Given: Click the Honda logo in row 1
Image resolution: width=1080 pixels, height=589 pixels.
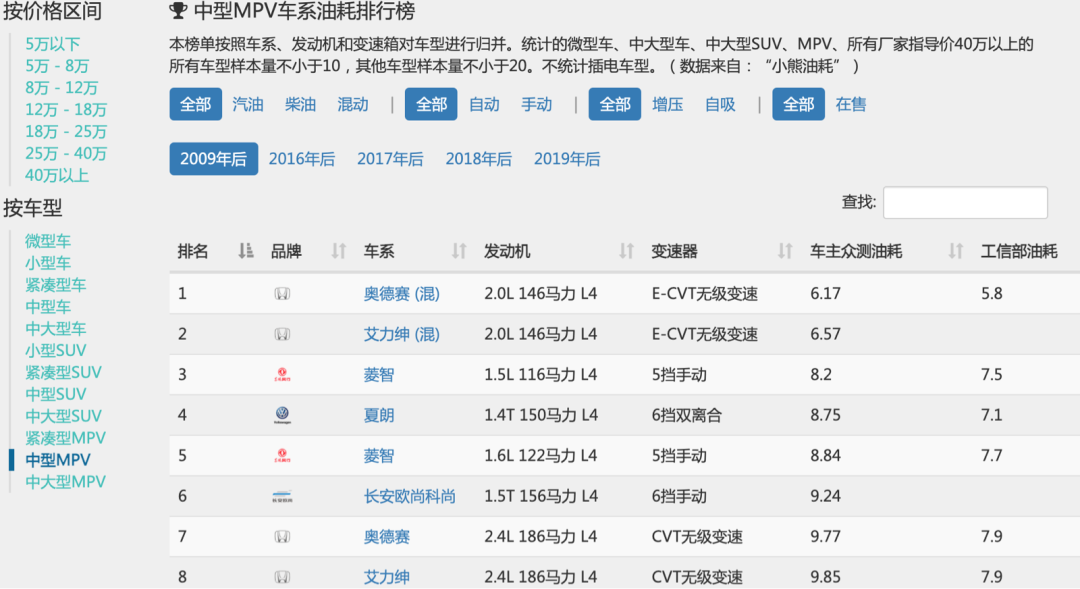Looking at the screenshot, I should click(282, 294).
